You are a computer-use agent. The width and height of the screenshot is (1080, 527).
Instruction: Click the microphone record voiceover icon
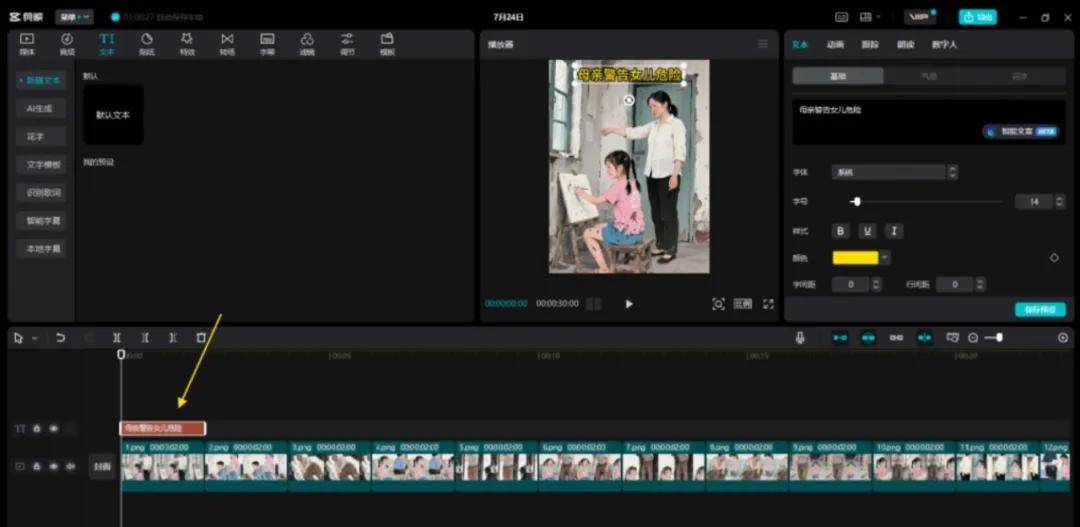point(800,338)
